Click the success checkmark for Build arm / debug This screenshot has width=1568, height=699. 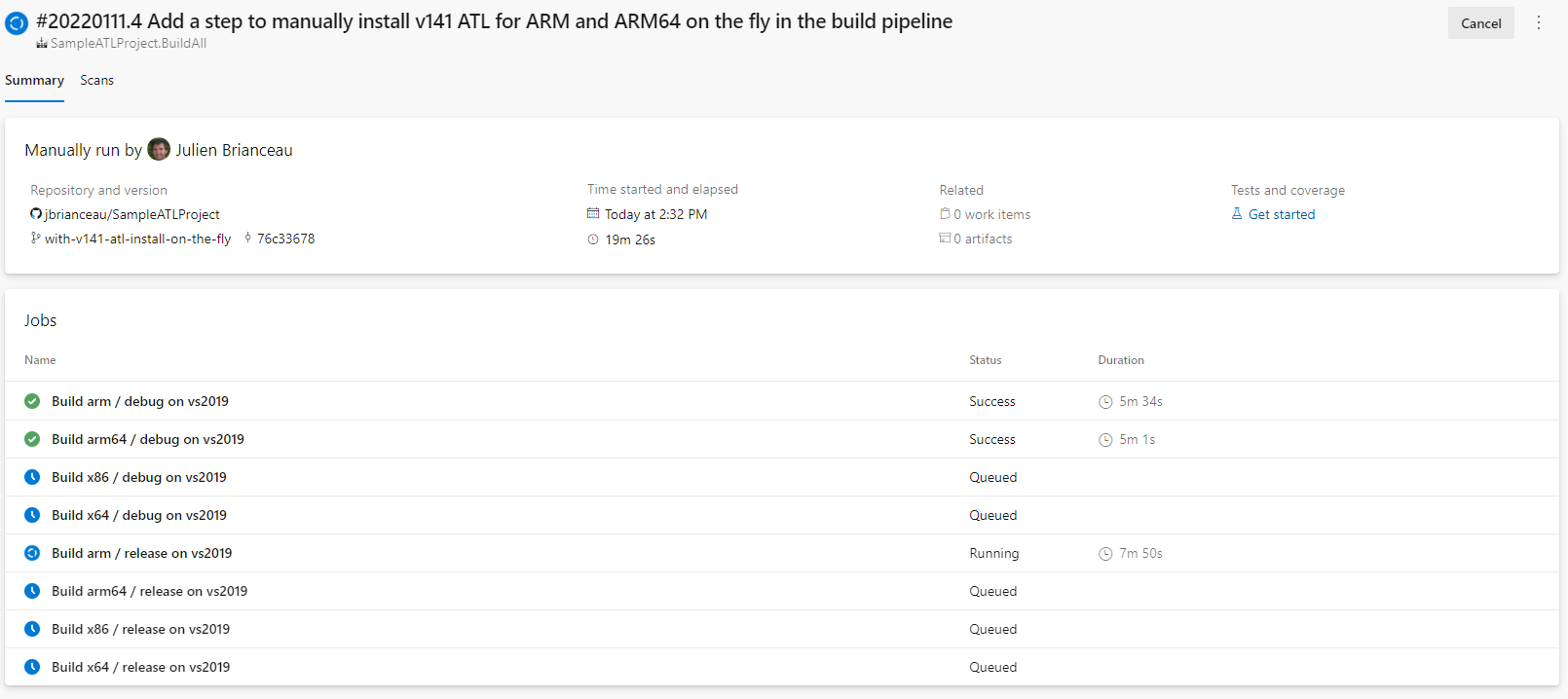(x=31, y=401)
